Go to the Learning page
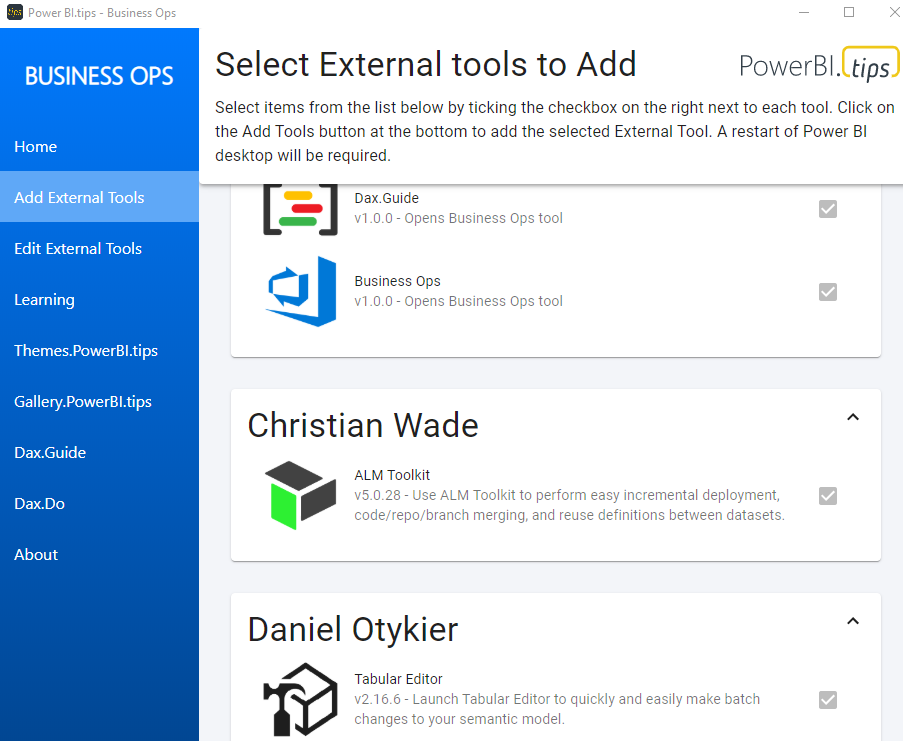903x741 pixels. pos(100,299)
